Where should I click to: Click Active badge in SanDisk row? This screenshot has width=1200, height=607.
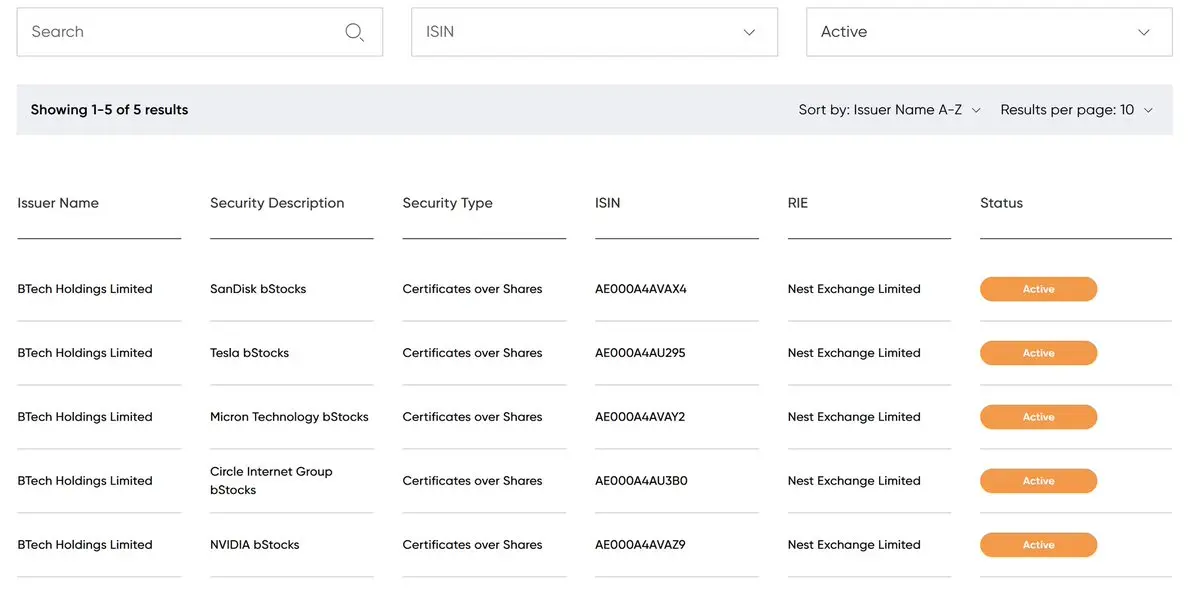coord(1038,289)
